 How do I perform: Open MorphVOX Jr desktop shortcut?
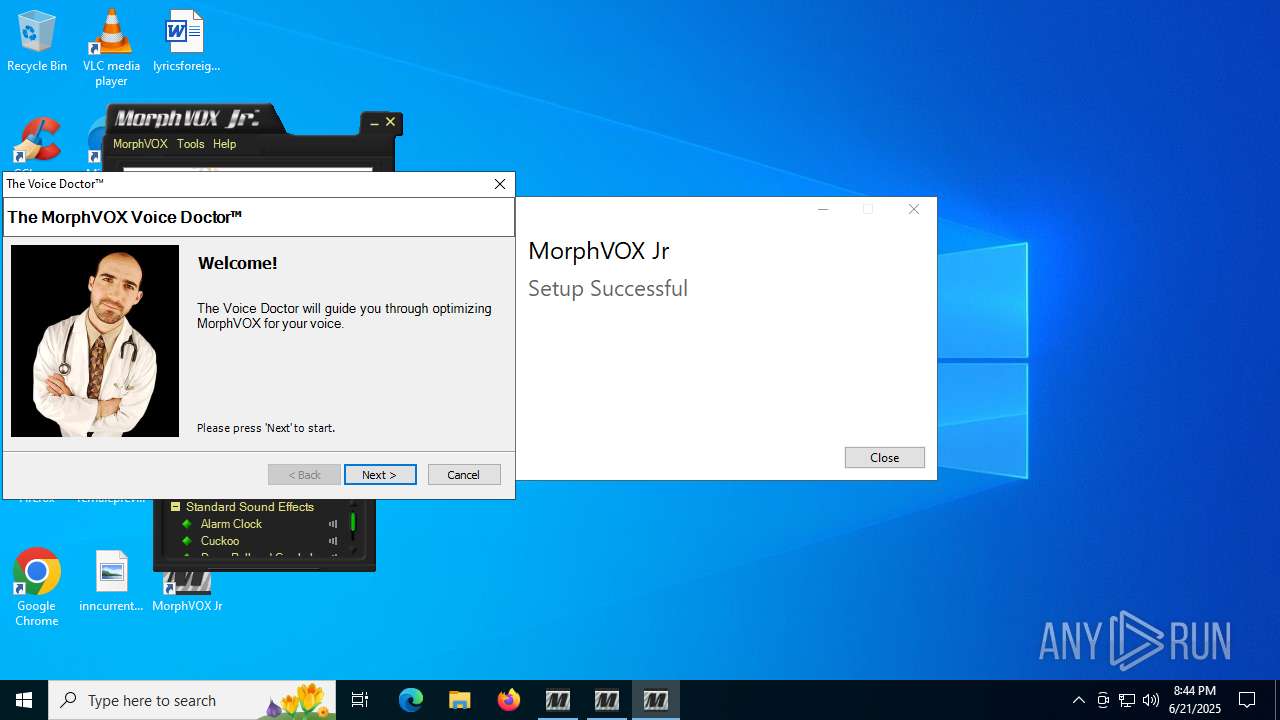coord(187,592)
